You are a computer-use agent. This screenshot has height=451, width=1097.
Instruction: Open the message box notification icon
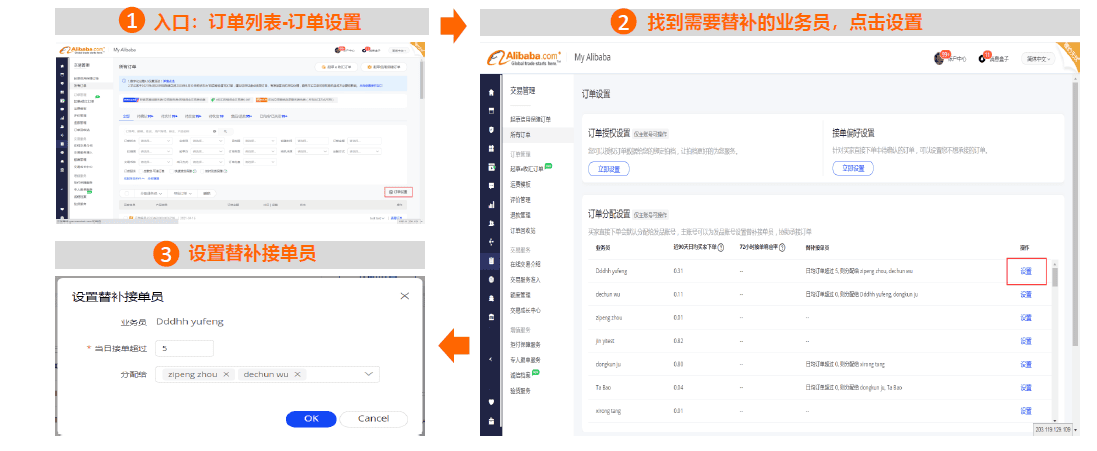985,58
